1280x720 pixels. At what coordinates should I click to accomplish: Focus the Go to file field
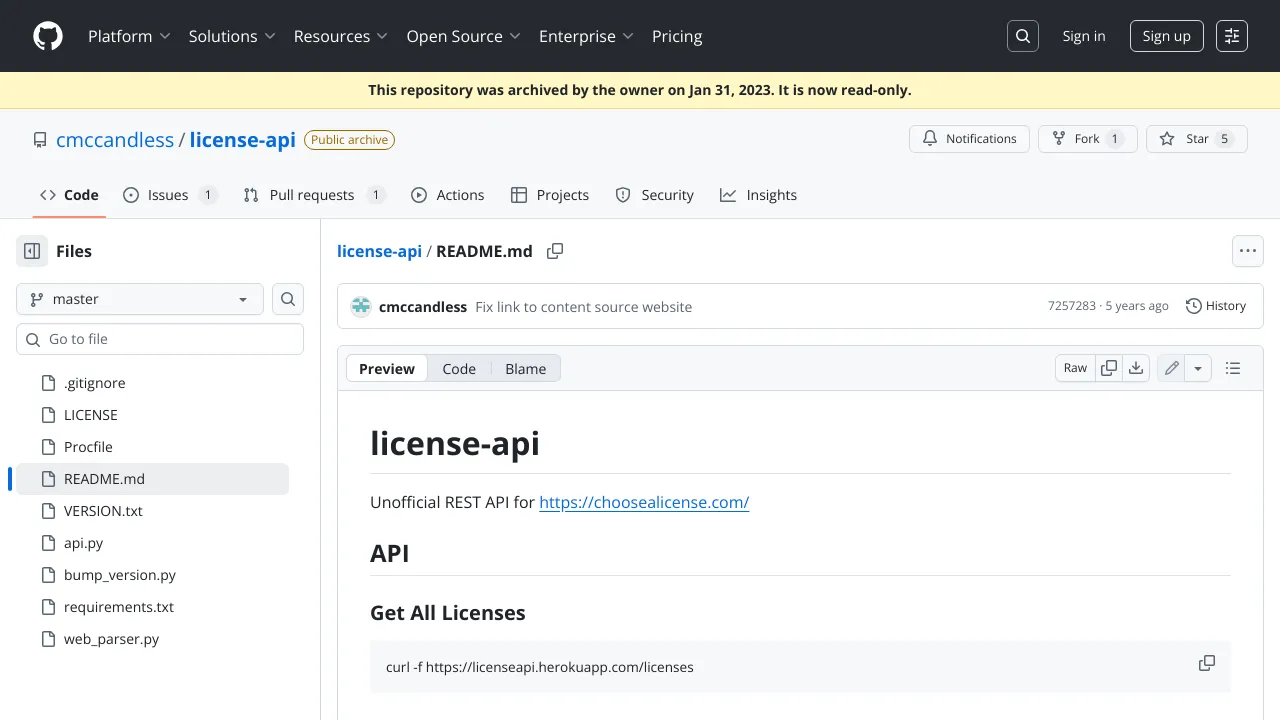pos(160,339)
